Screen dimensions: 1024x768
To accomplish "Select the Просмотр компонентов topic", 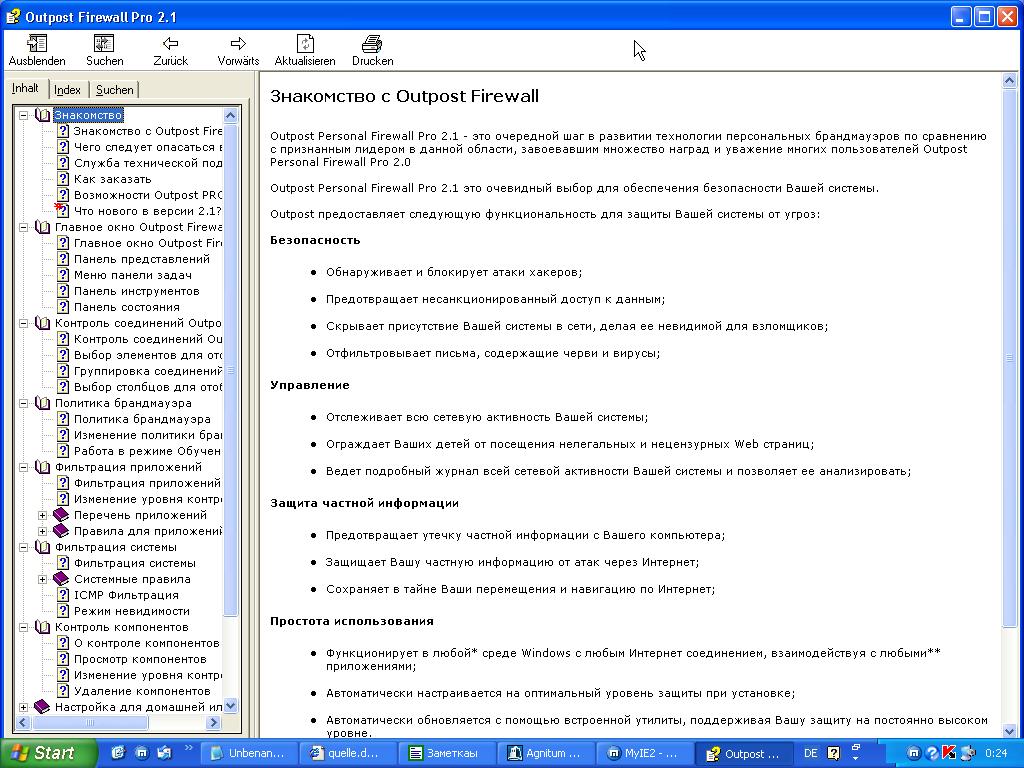I will click(x=140, y=659).
